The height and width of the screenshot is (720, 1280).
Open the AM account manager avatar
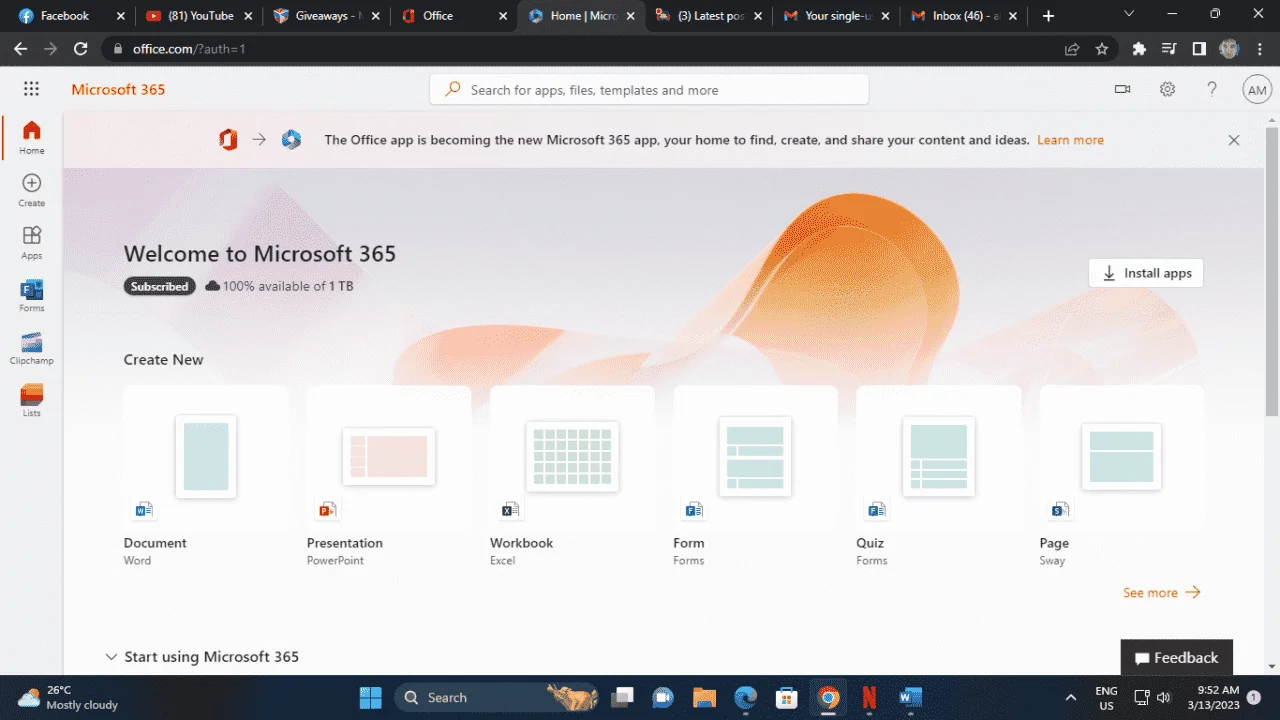(1257, 89)
